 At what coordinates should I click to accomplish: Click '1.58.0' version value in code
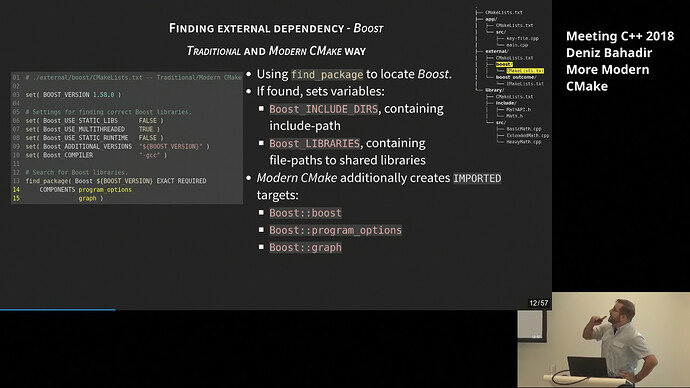pos(103,95)
